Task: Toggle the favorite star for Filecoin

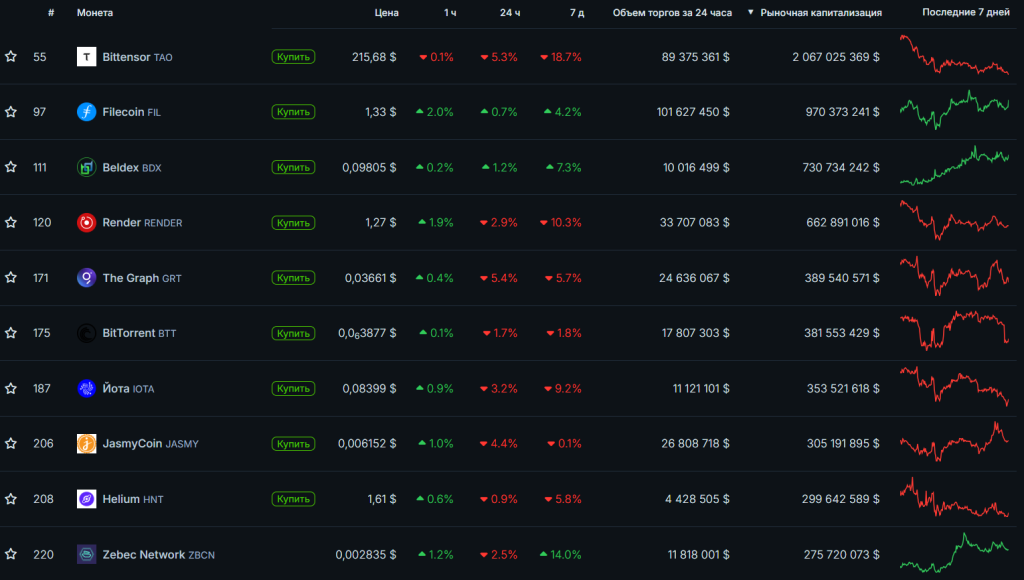Action: 11,112
